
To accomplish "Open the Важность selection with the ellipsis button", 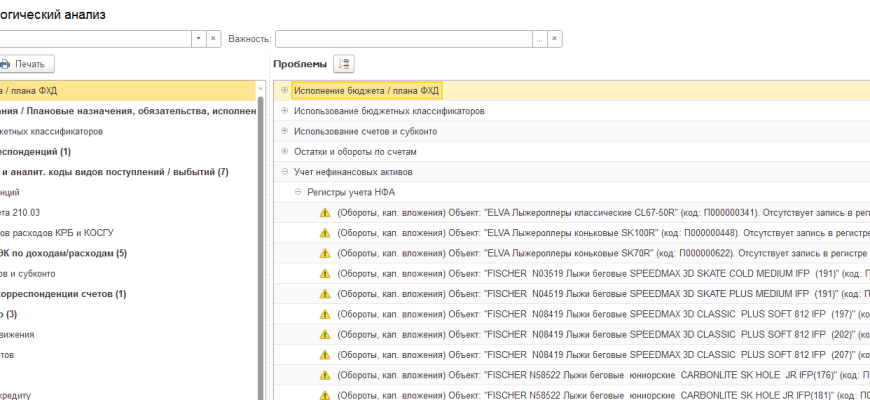I will point(539,38).
